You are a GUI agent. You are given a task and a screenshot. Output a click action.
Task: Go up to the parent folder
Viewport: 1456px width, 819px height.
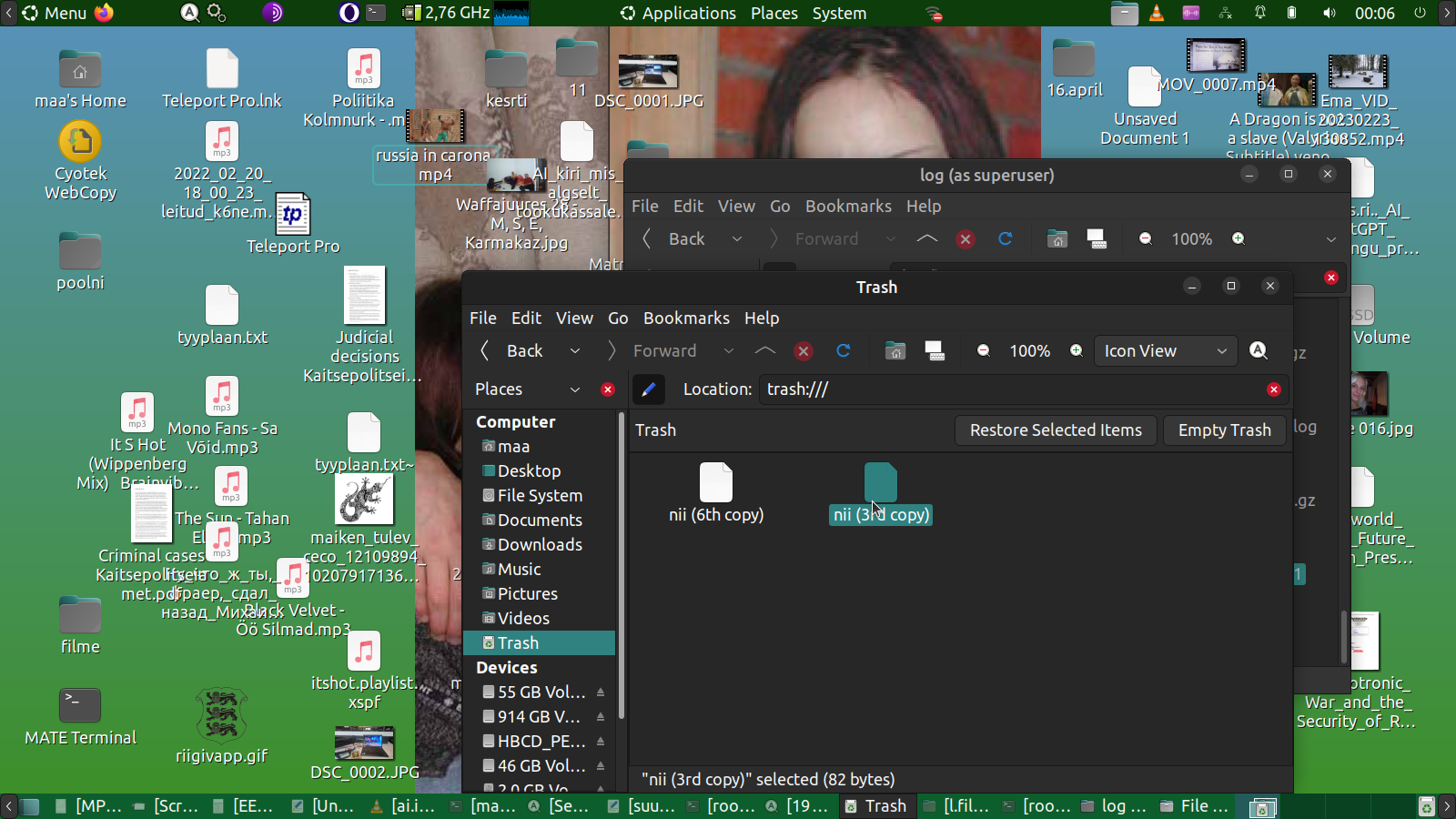(765, 351)
